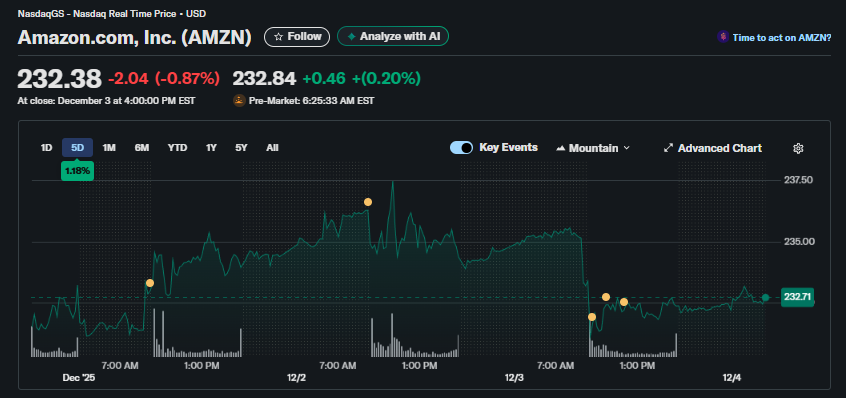The image size is (846, 398).
Task: Click the Amazon.com, Inc. (AMZN) title
Action: pyautogui.click(x=135, y=37)
